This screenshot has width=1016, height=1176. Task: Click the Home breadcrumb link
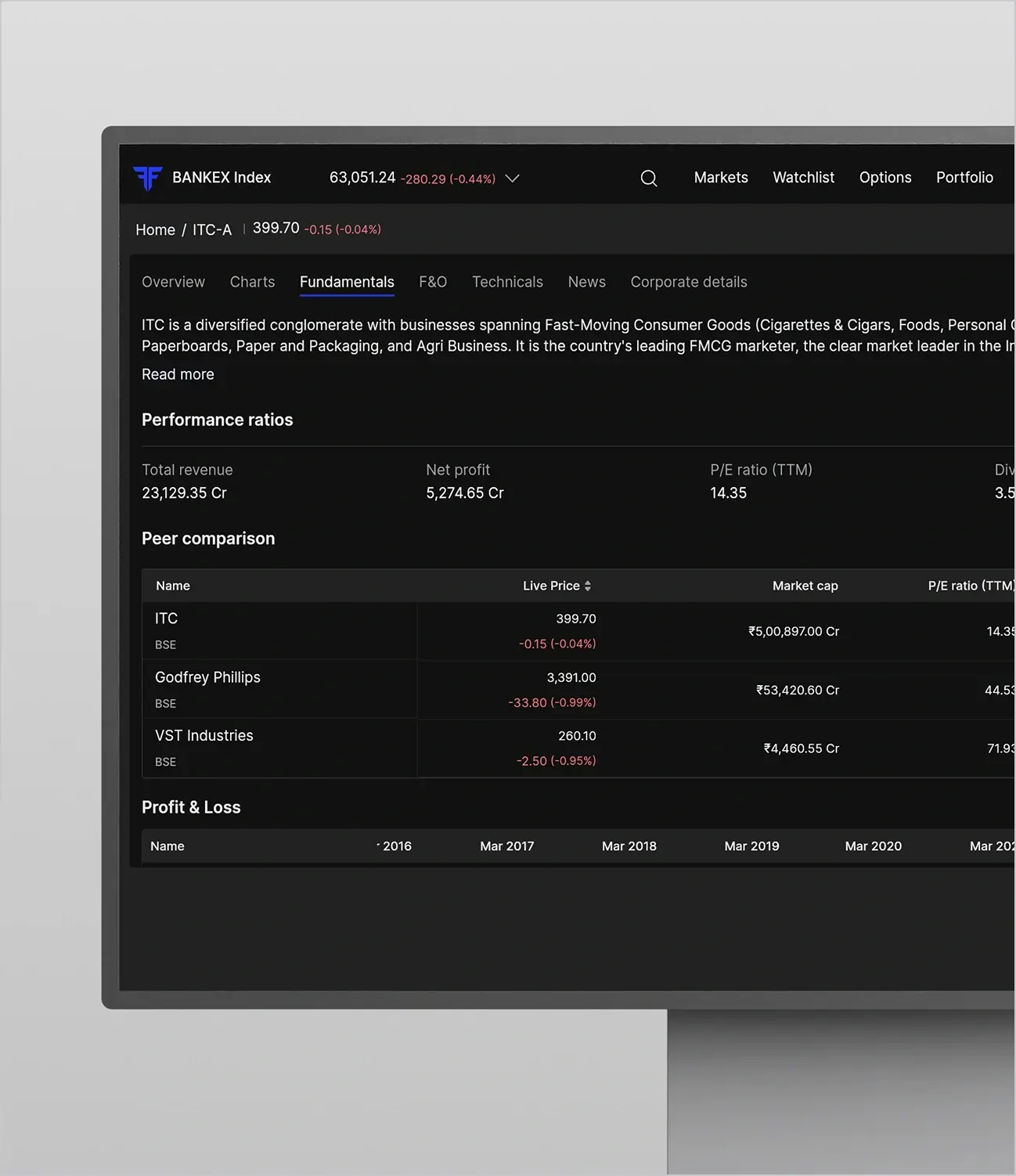(155, 229)
